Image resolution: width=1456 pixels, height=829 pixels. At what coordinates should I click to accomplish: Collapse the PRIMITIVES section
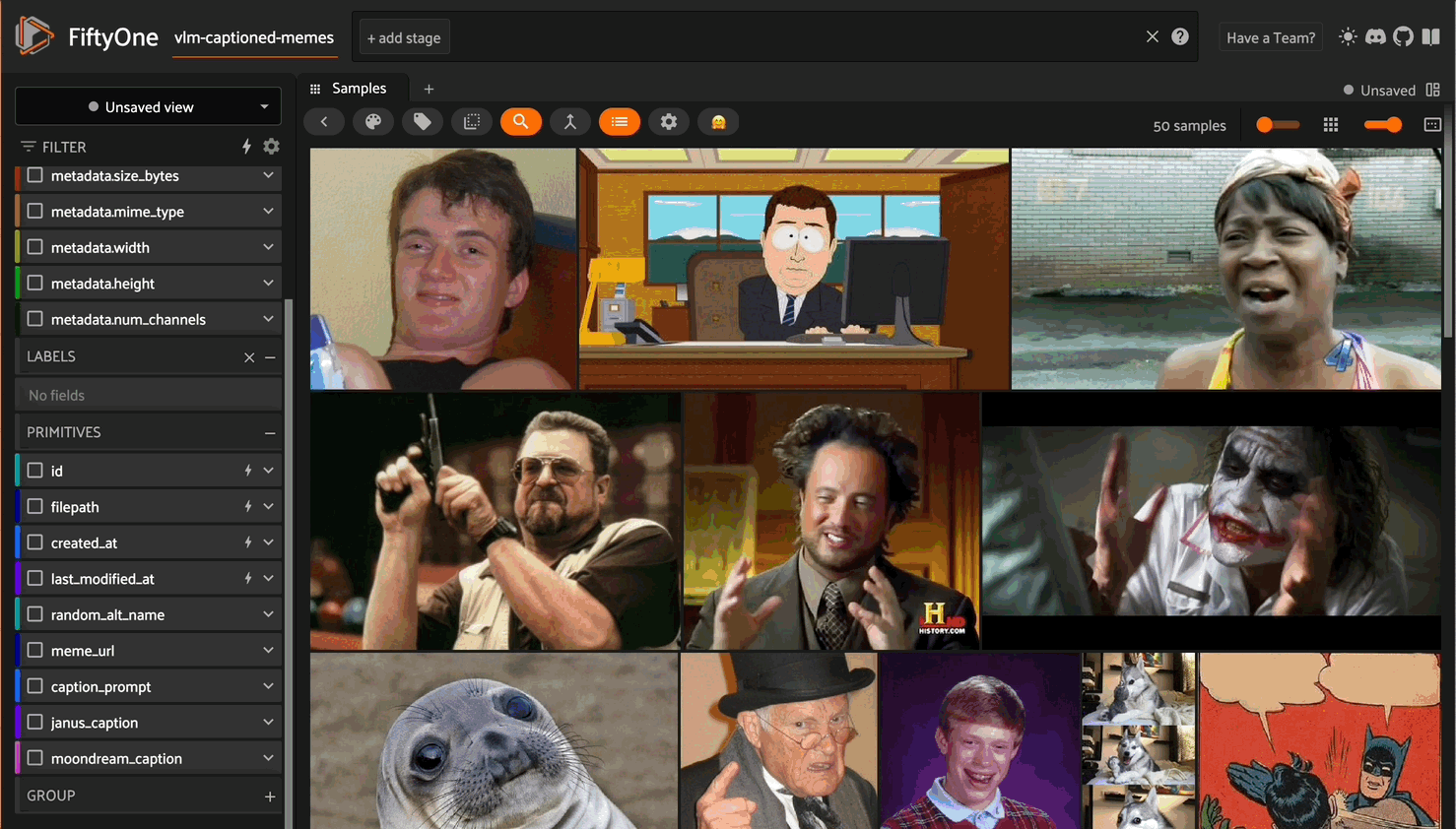pos(270,433)
